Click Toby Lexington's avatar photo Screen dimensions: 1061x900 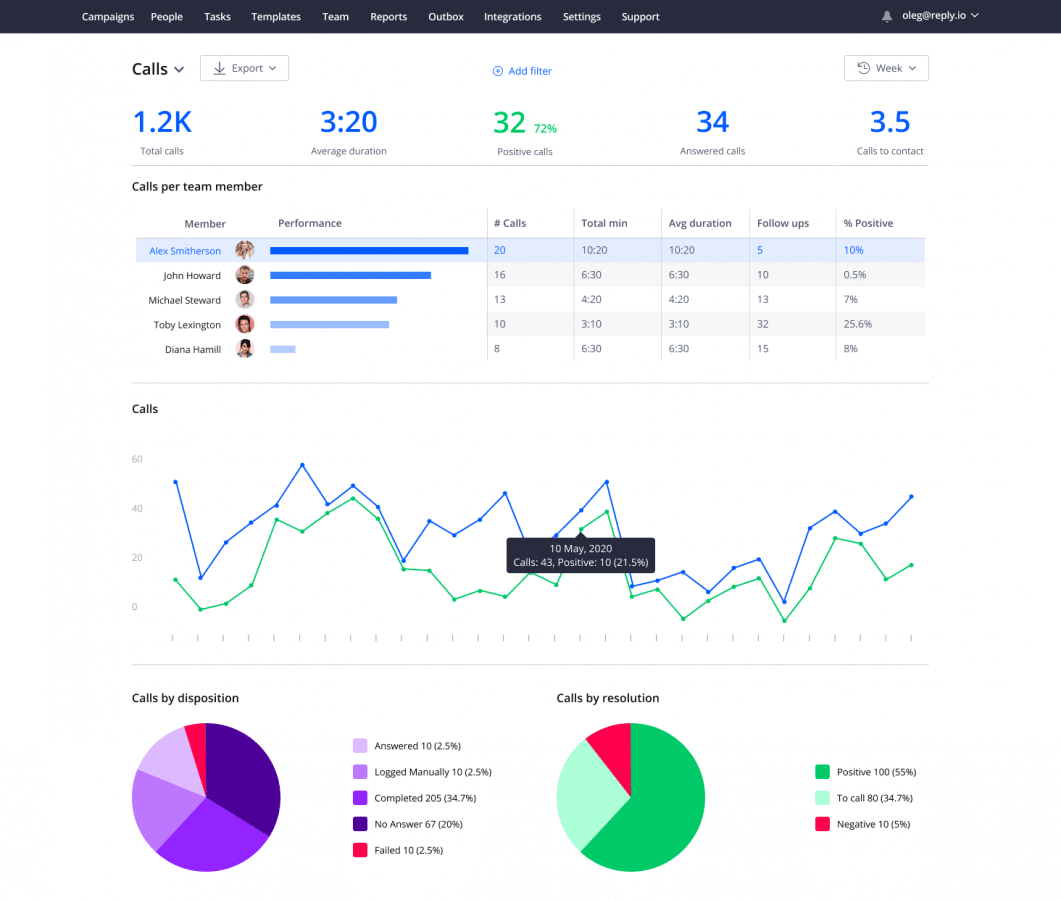[245, 325]
